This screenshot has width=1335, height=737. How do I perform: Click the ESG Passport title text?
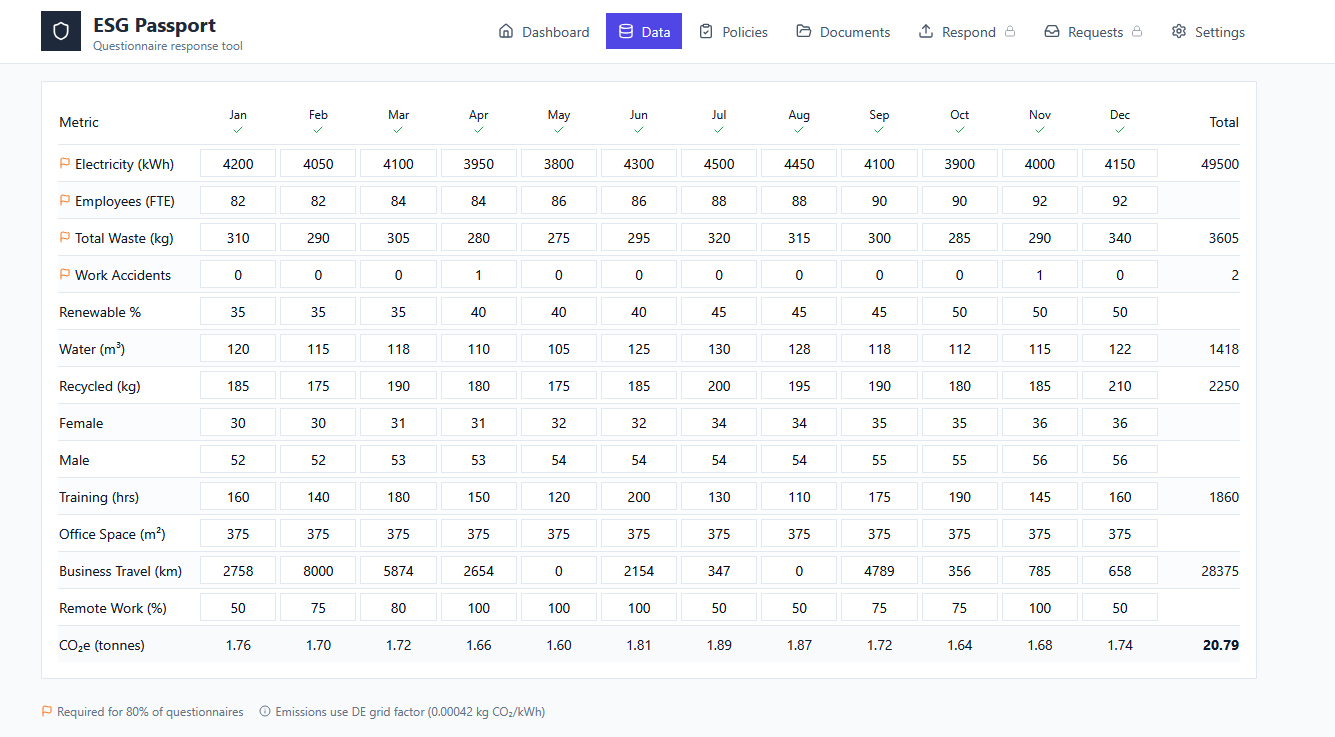pos(154,24)
